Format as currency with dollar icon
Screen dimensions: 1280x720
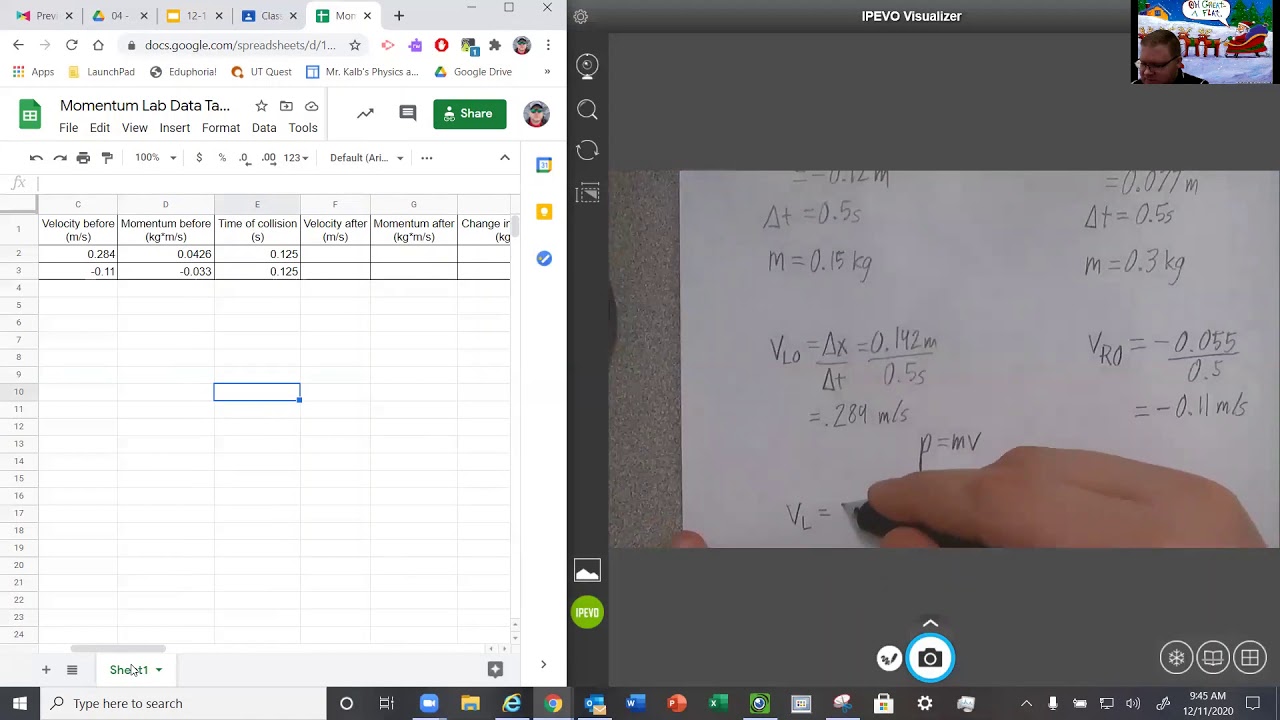[199, 158]
